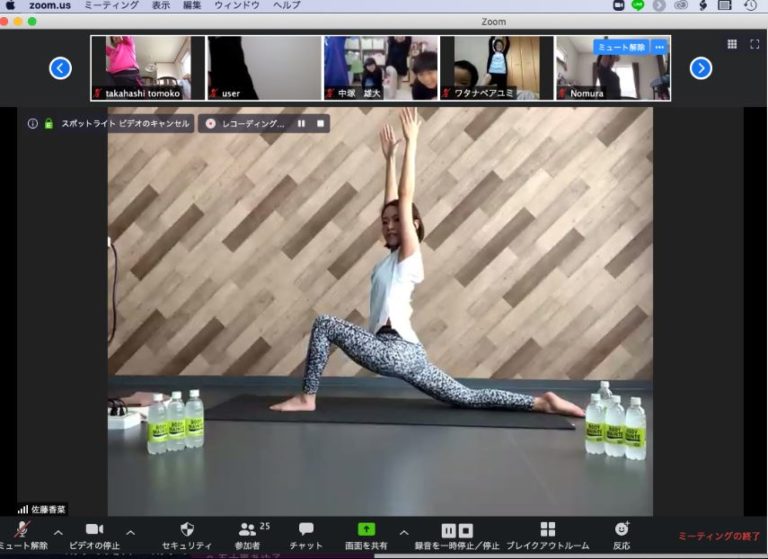
Task: Open the chat bubble icon
Action: pos(306,529)
